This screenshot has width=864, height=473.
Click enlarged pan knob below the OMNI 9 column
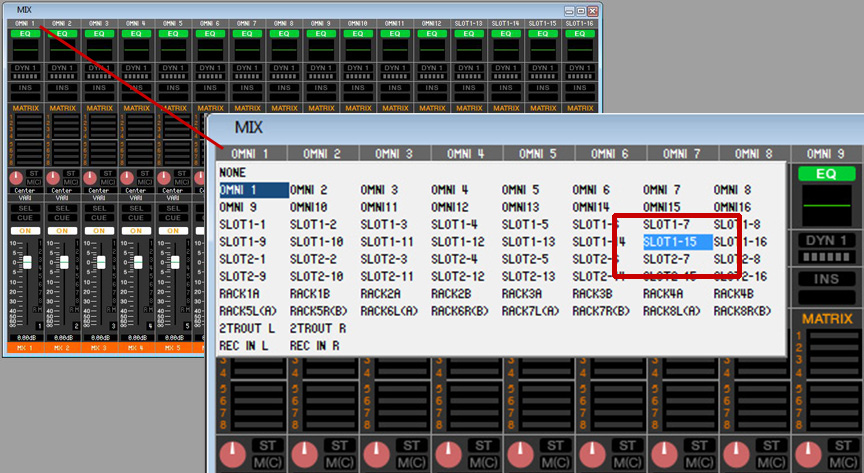pyautogui.click(x=808, y=455)
